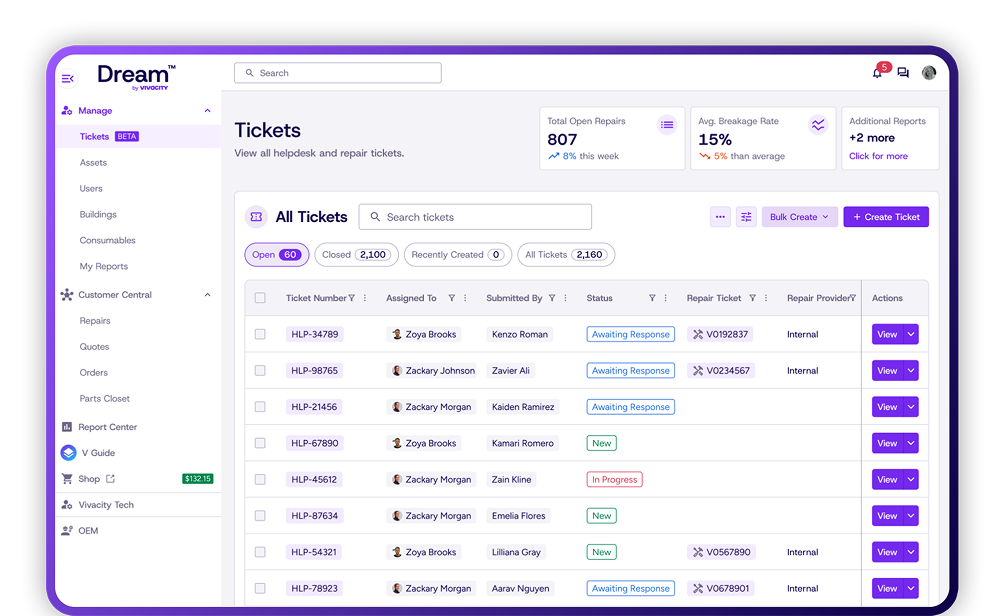Check the checkbox for ticket HLP-45612
This screenshot has height=616, width=1008.
260,479
